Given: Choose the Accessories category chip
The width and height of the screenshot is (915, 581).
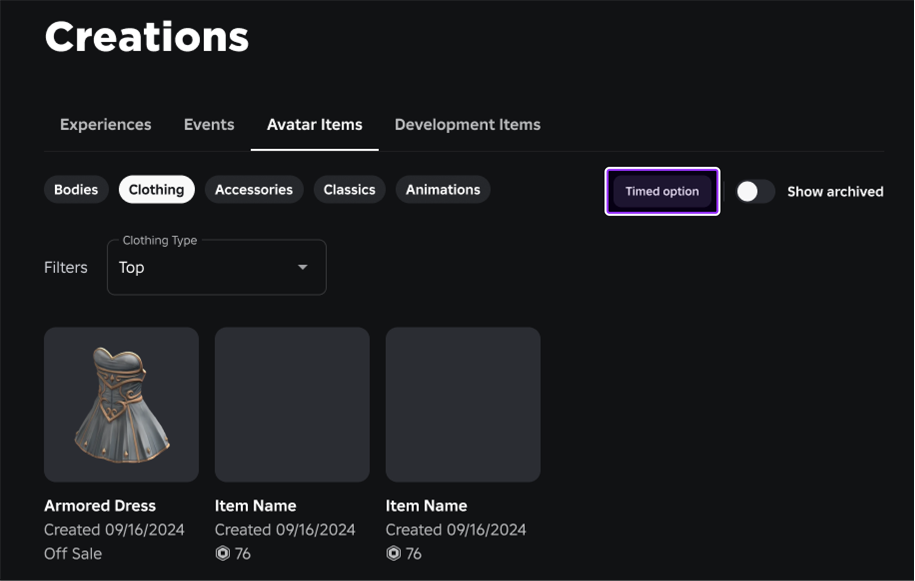Looking at the screenshot, I should click(x=254, y=190).
